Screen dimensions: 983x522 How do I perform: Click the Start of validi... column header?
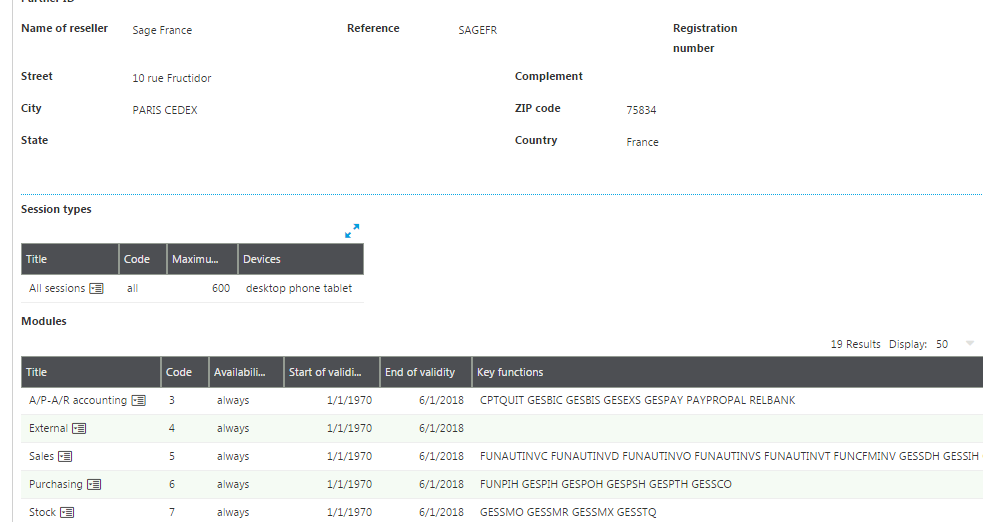[332, 372]
